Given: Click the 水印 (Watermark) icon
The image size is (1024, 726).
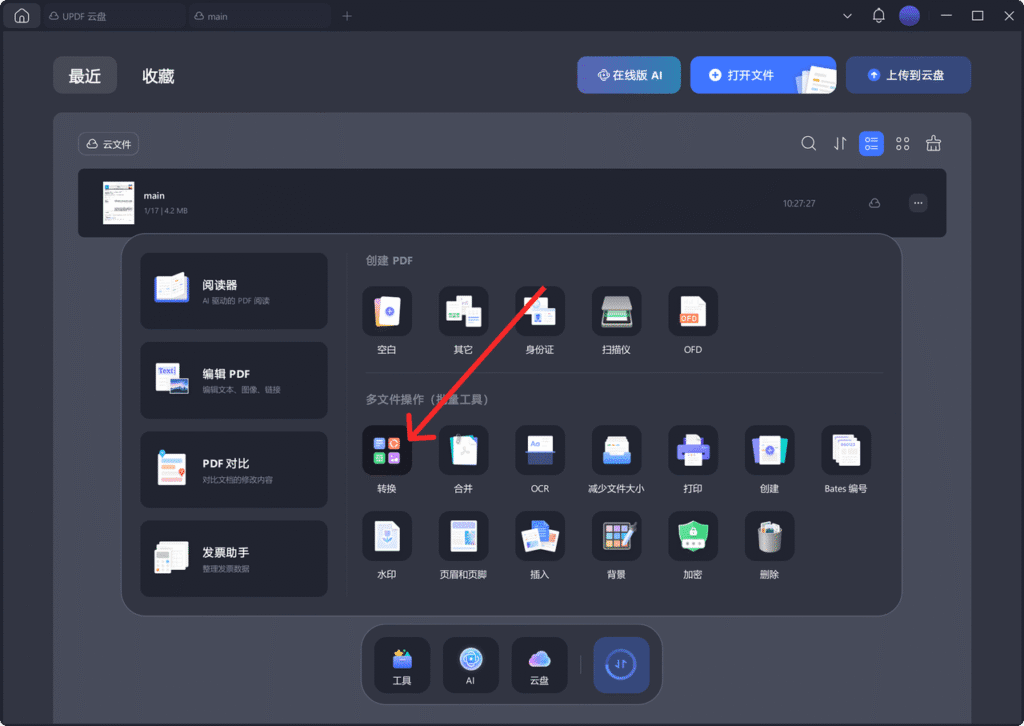Looking at the screenshot, I should (386, 537).
